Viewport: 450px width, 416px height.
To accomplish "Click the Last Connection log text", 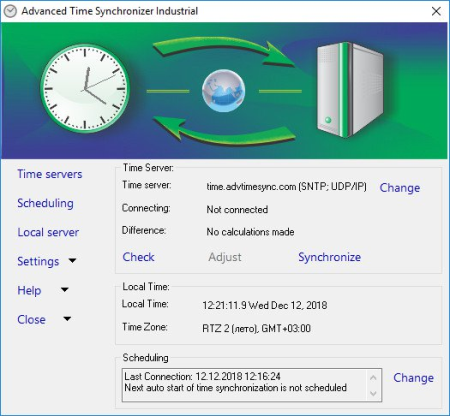I will pyautogui.click(x=202, y=377).
